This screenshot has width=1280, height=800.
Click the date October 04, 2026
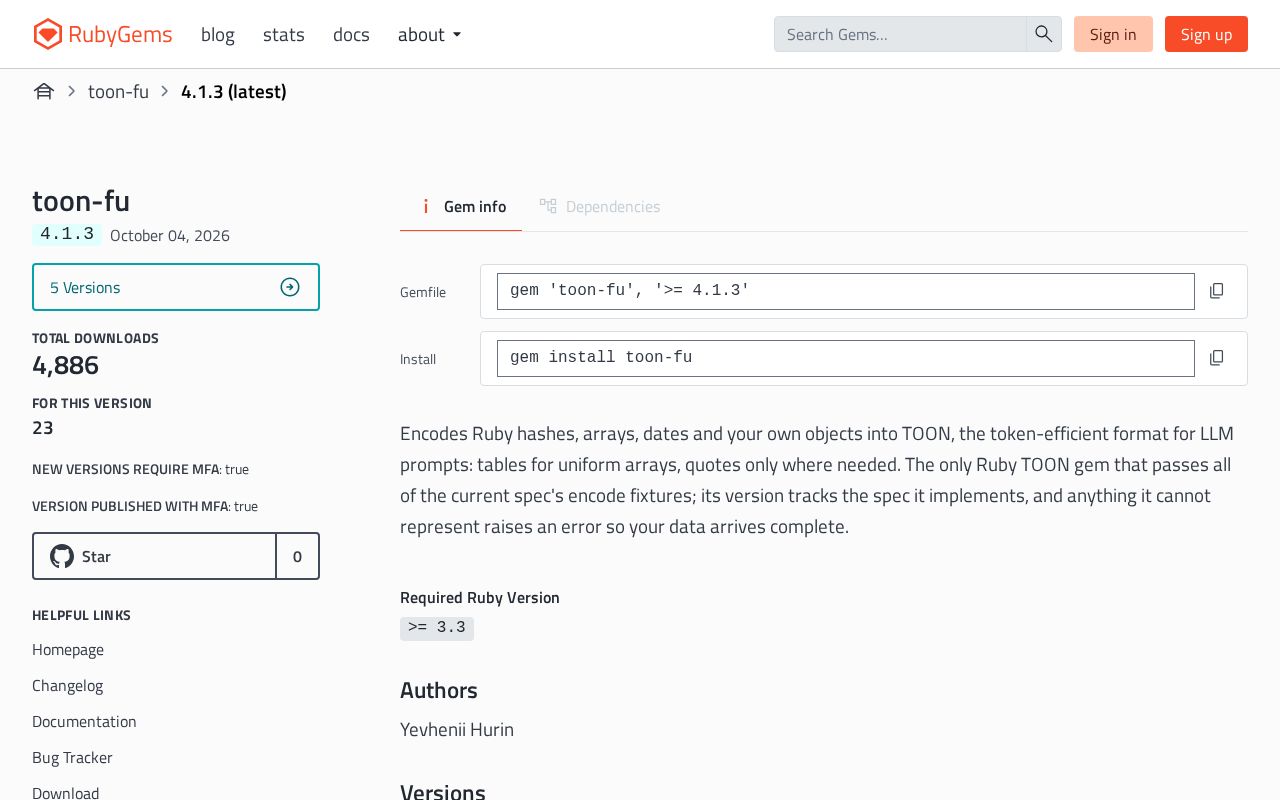pyautogui.click(x=170, y=235)
